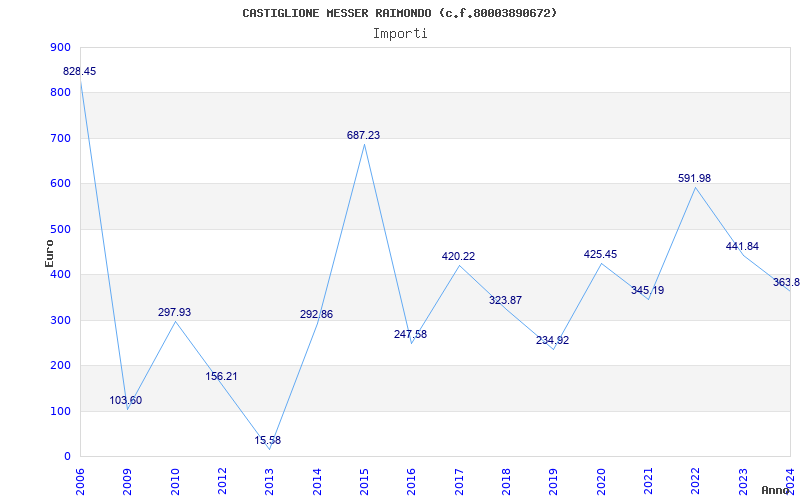Select the 591.98 data label
800x500 pixels.
click(694, 178)
